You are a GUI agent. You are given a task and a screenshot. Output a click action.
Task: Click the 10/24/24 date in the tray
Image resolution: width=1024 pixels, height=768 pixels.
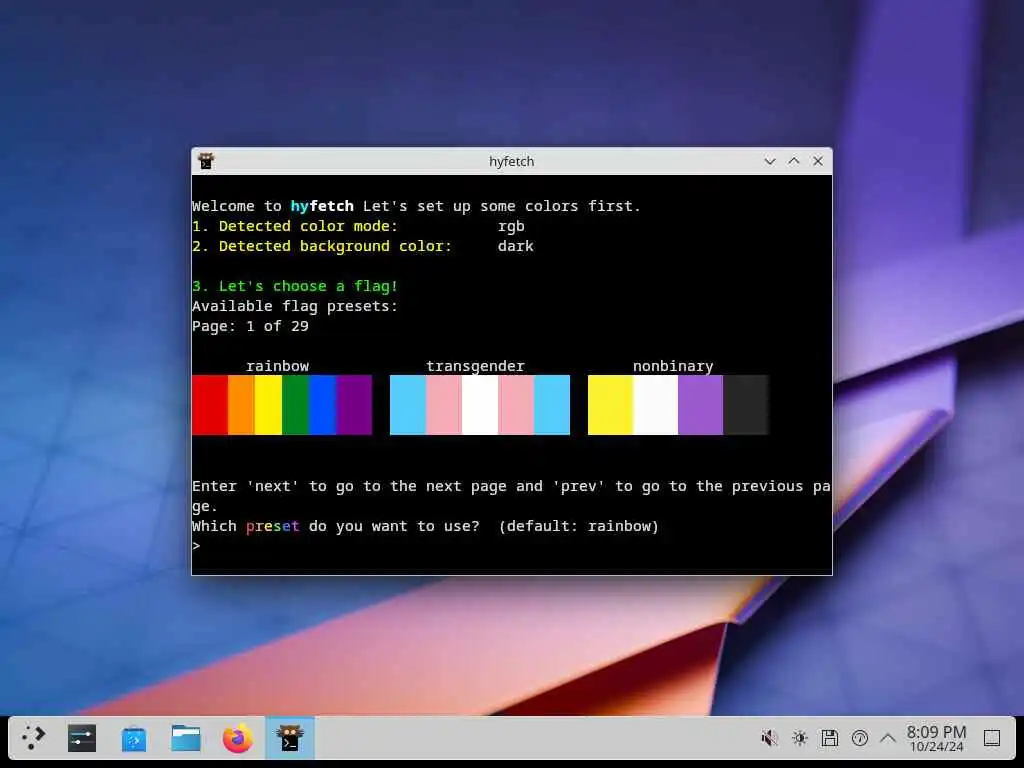[x=936, y=746]
